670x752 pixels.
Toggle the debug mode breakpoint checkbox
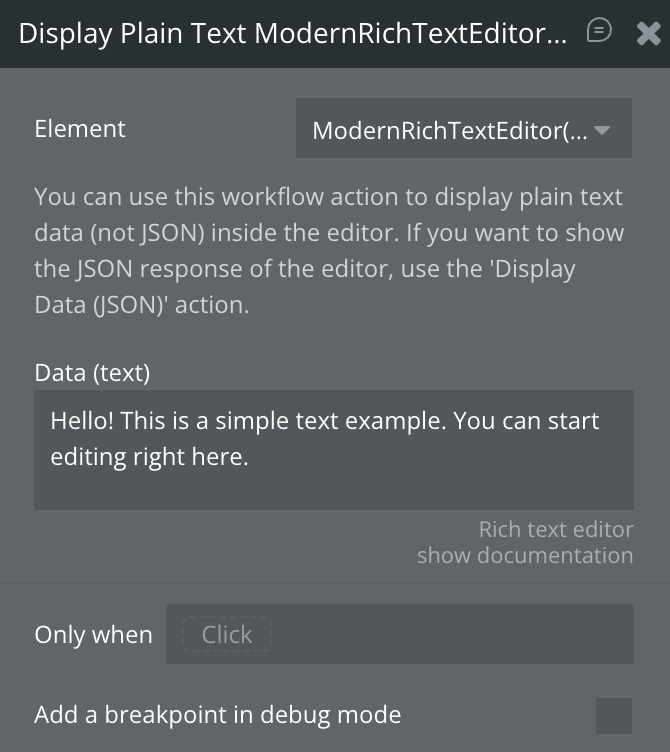point(613,716)
